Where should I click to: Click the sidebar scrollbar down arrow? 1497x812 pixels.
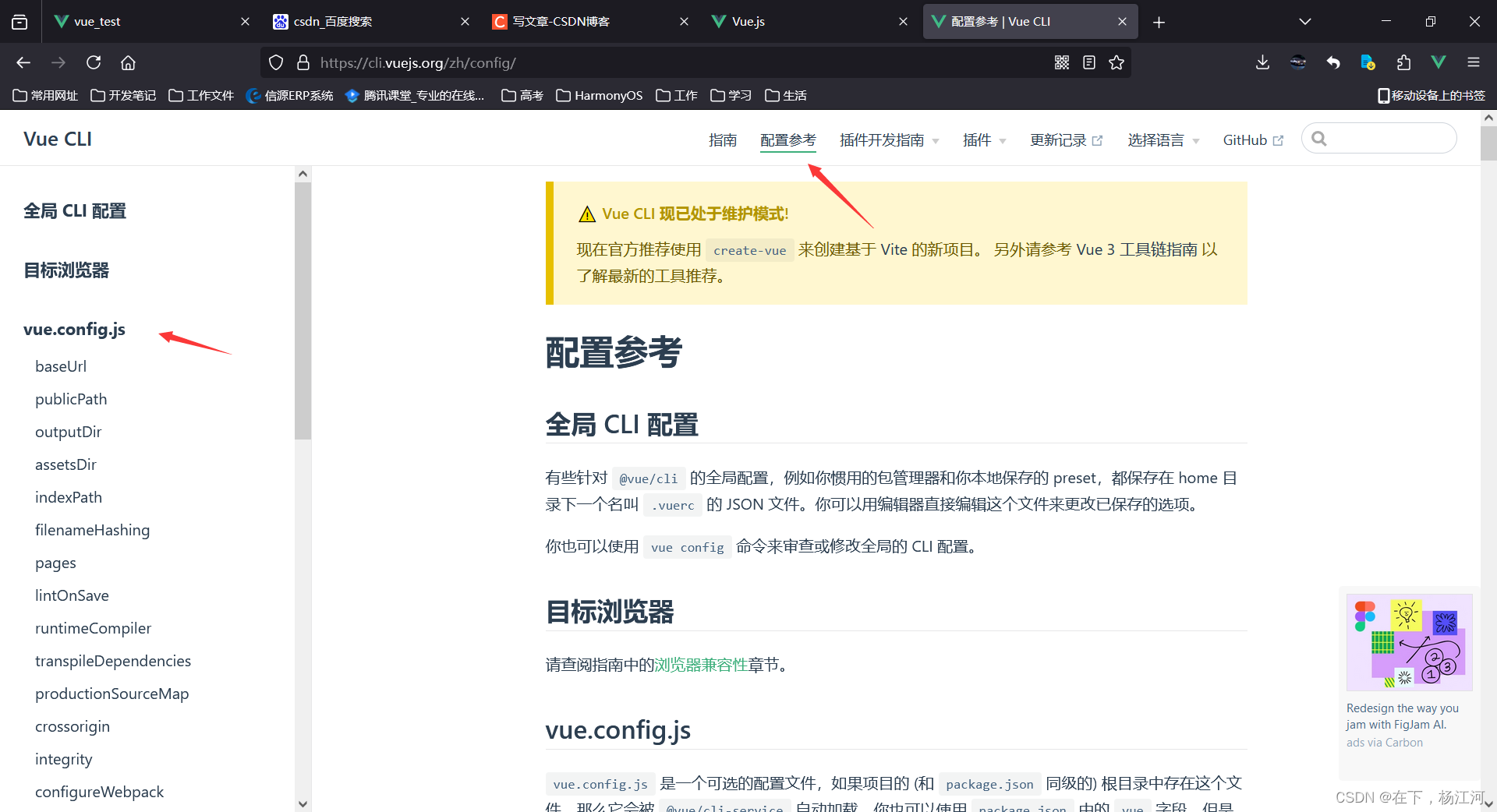tap(303, 804)
